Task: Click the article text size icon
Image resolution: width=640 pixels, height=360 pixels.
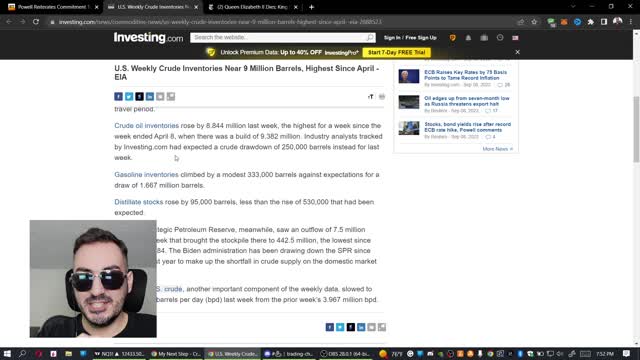Action: (x=371, y=97)
